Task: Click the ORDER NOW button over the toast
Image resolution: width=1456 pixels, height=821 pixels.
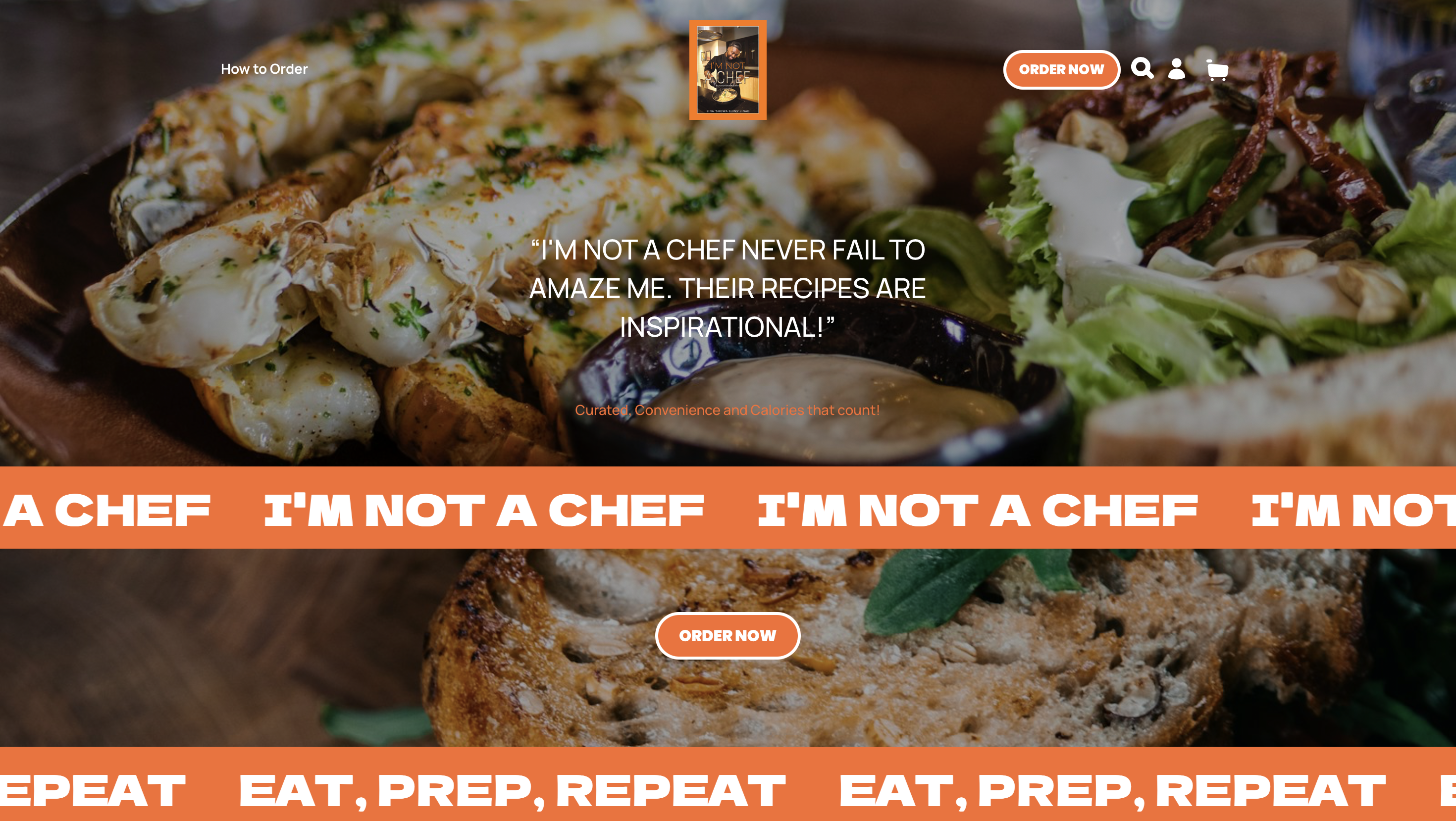Action: coord(728,636)
